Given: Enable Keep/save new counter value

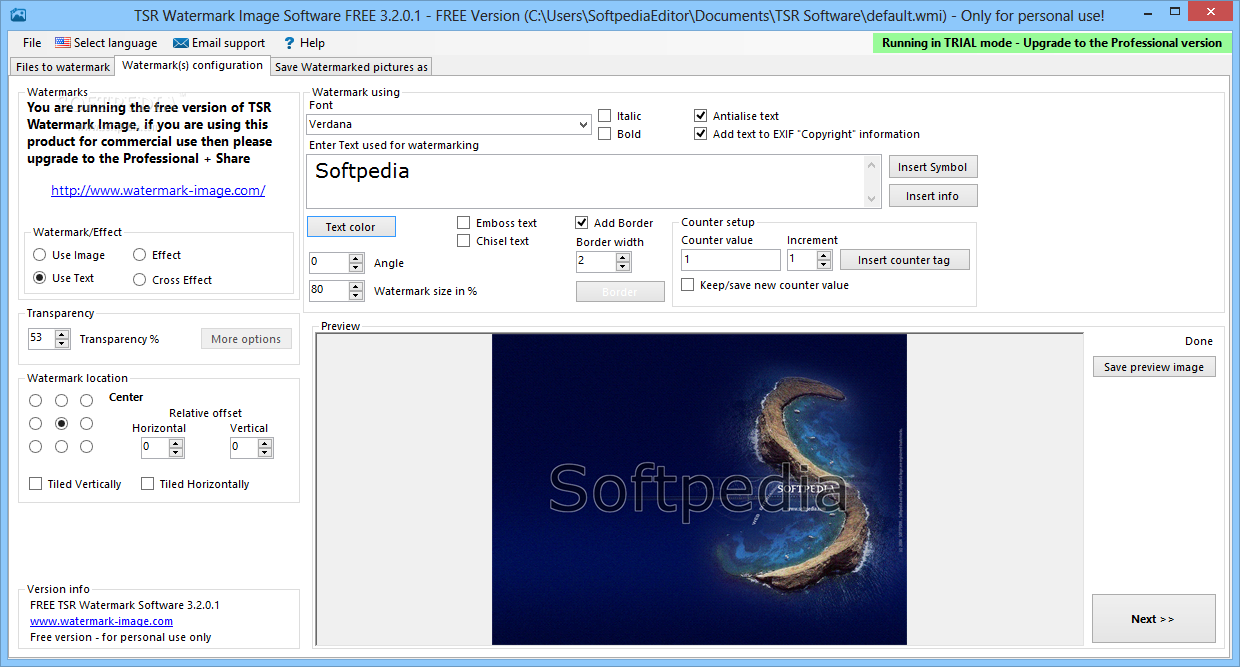Looking at the screenshot, I should 688,285.
